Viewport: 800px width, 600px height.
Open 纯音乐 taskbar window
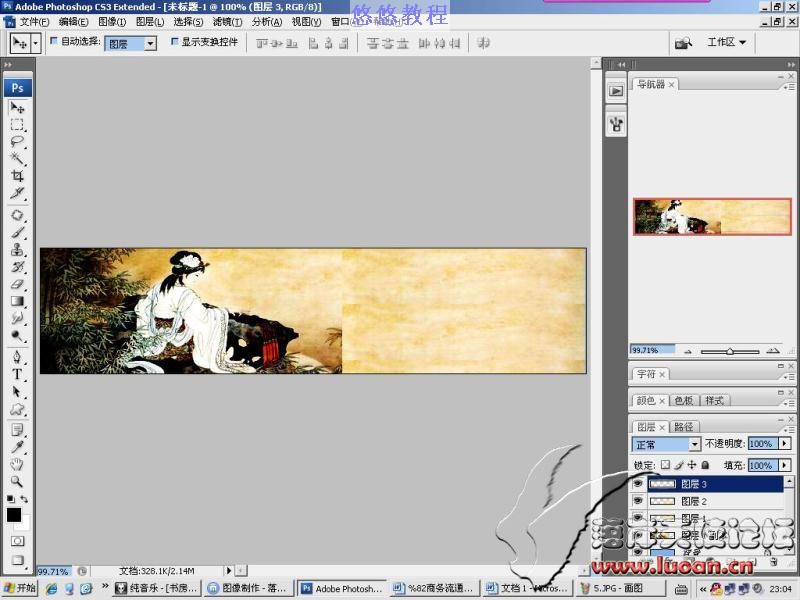point(157,588)
